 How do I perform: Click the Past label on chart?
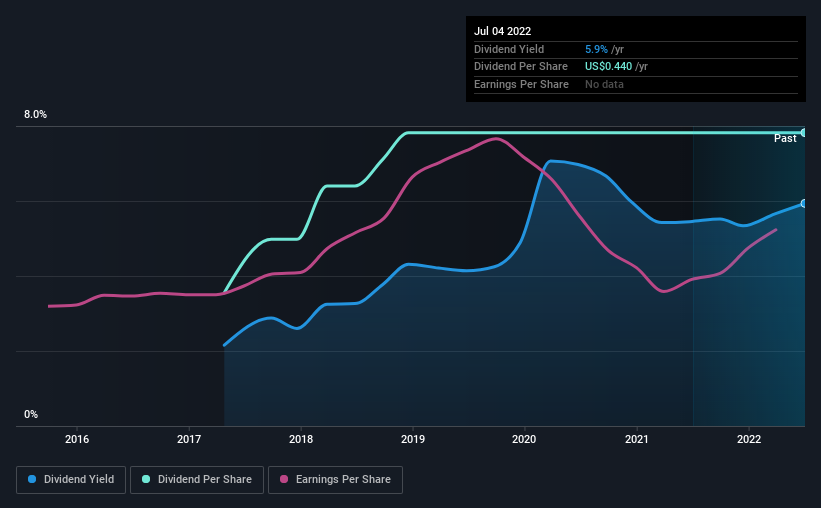pos(785,138)
